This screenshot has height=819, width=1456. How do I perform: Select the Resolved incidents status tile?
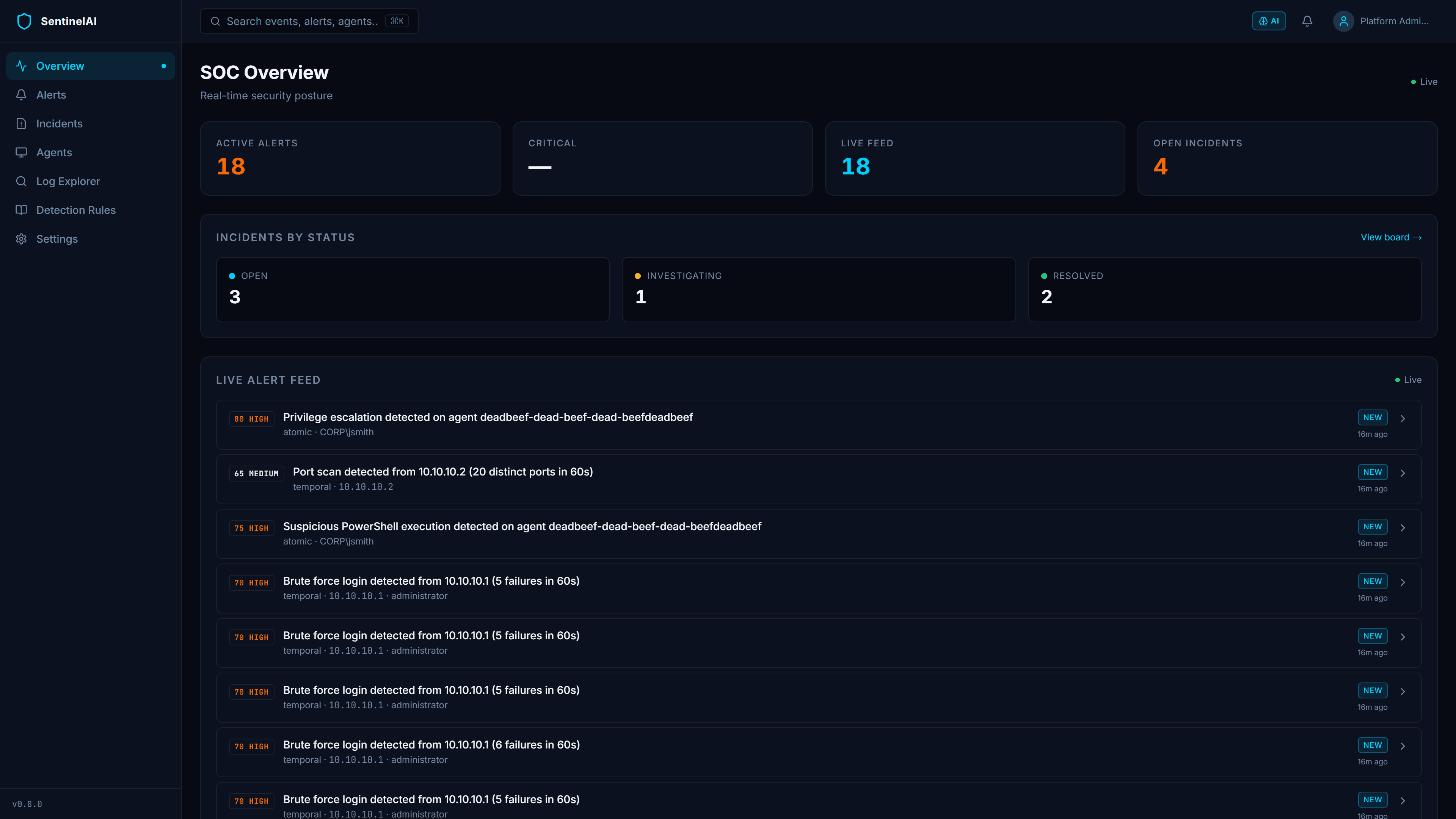1224,290
